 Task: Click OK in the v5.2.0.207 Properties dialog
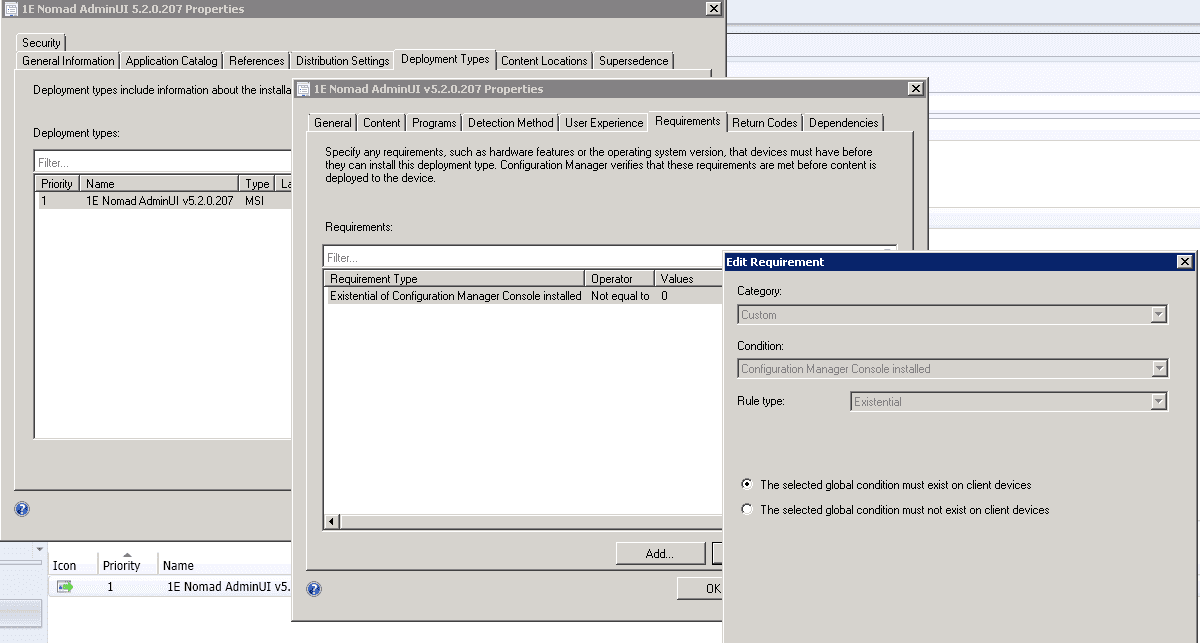pyautogui.click(x=700, y=589)
